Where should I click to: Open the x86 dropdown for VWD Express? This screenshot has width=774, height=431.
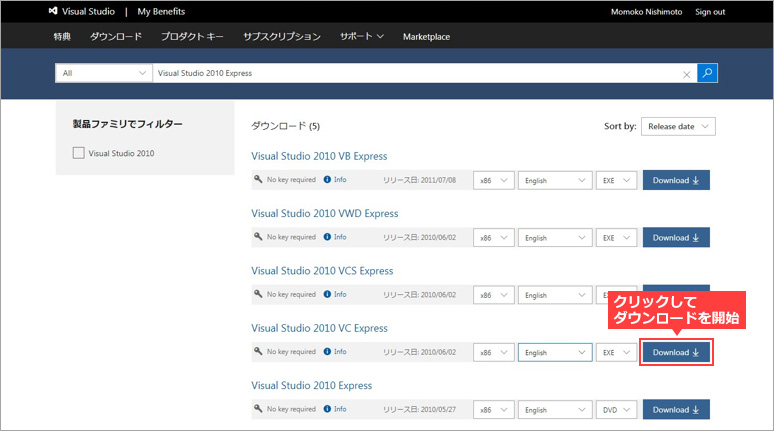pyautogui.click(x=494, y=238)
